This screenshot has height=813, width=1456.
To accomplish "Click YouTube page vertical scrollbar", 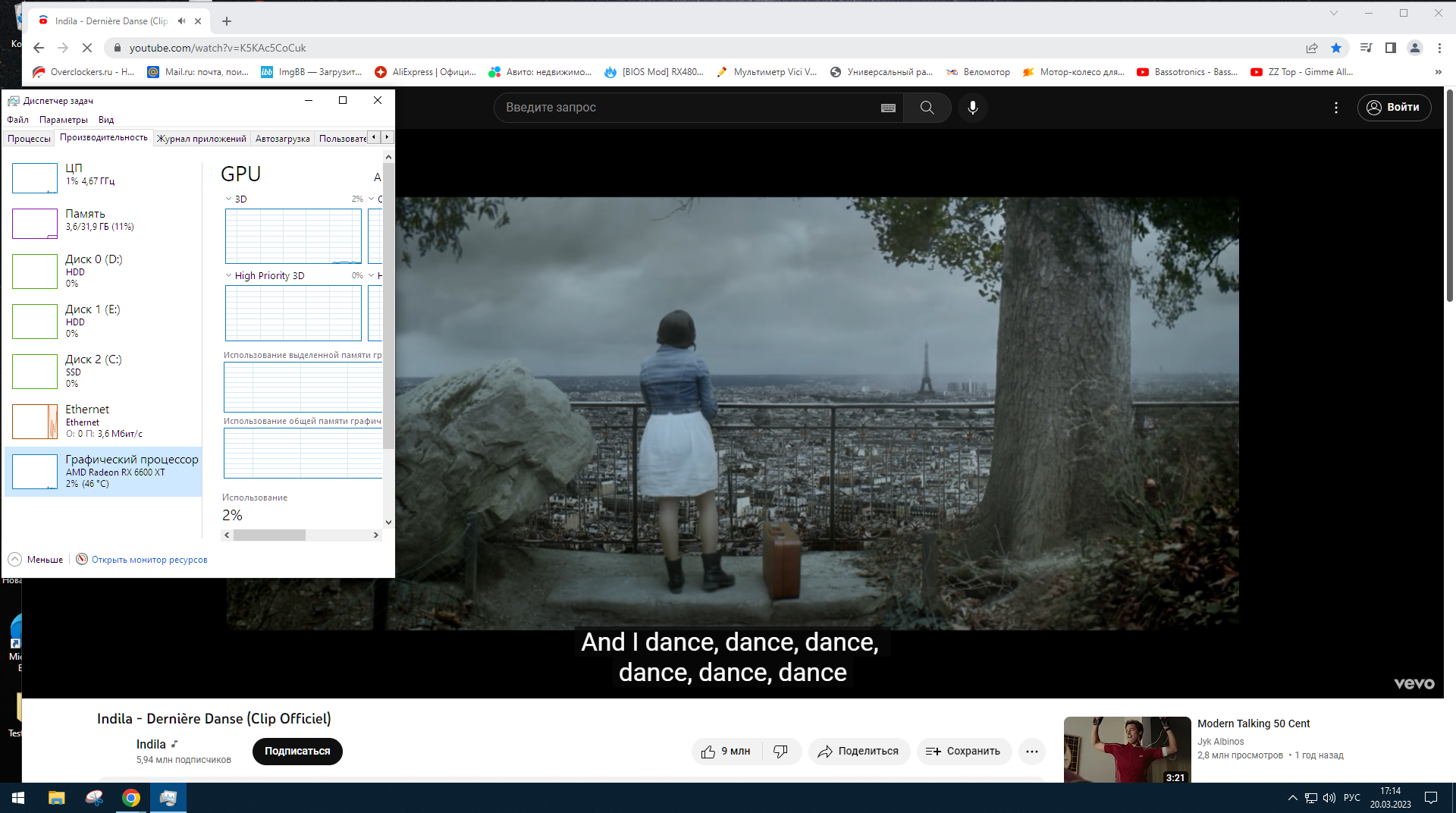I will (1450, 196).
